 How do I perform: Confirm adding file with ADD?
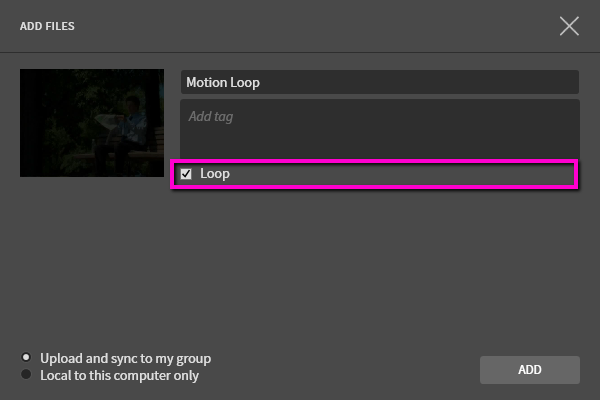point(530,370)
